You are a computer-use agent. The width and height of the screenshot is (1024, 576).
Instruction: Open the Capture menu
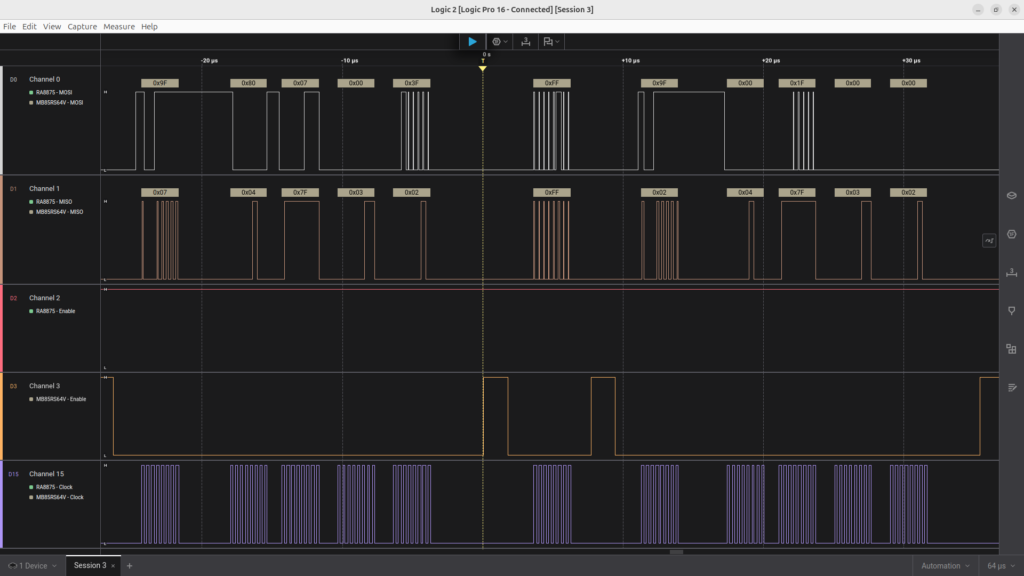[82, 27]
